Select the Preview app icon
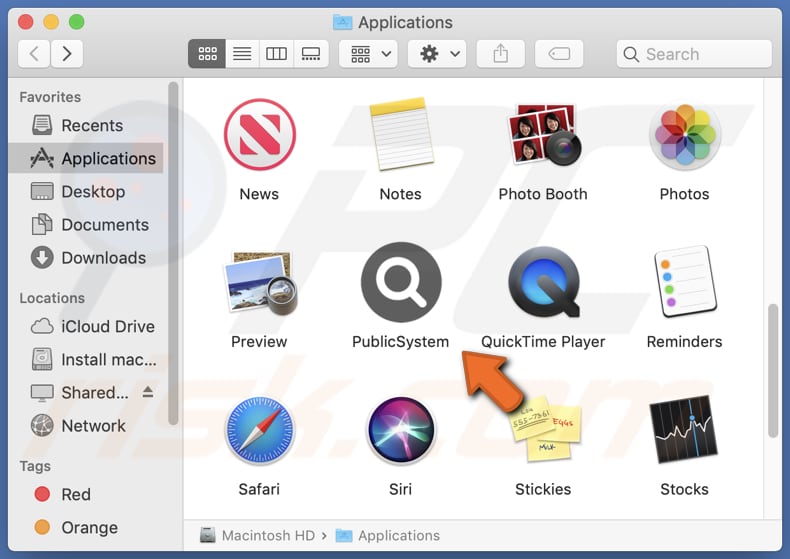Viewport: 790px width, 559px height. point(259,283)
